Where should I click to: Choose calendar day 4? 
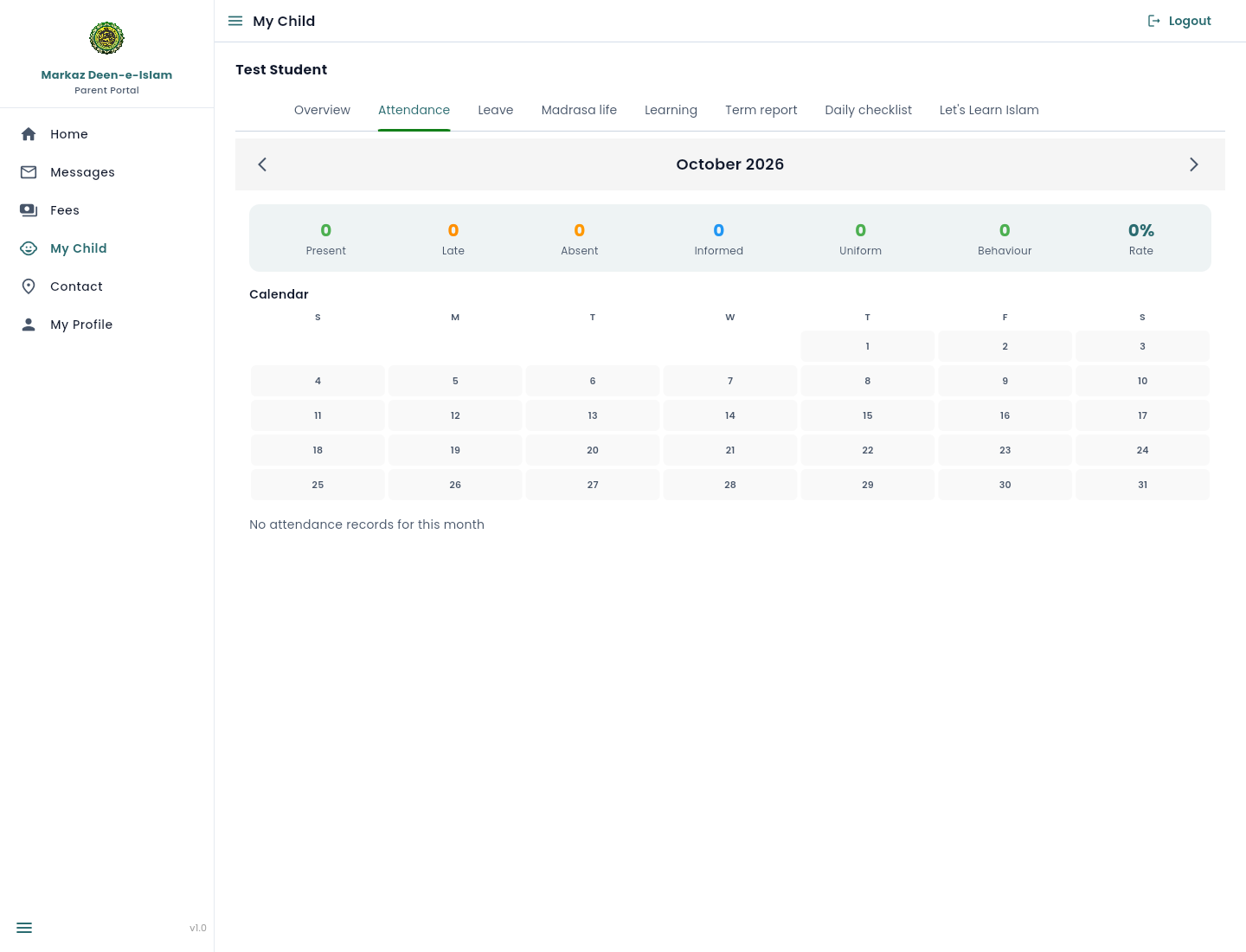click(x=318, y=381)
